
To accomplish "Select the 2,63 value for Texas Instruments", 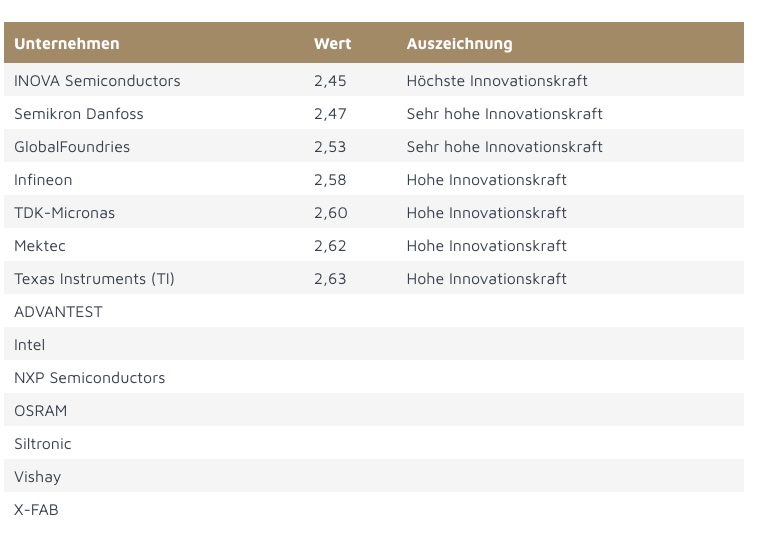I will coord(330,279).
